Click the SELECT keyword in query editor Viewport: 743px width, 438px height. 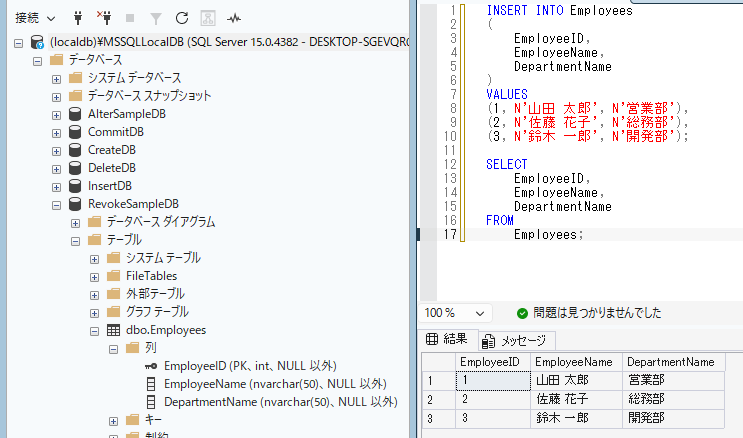tap(507, 164)
